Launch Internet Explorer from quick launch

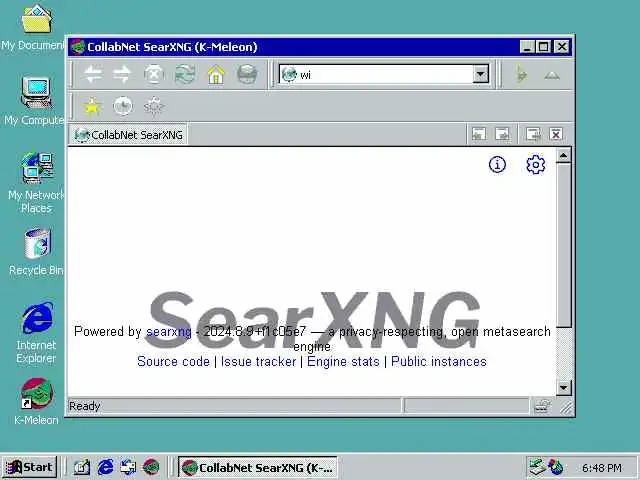(105, 467)
